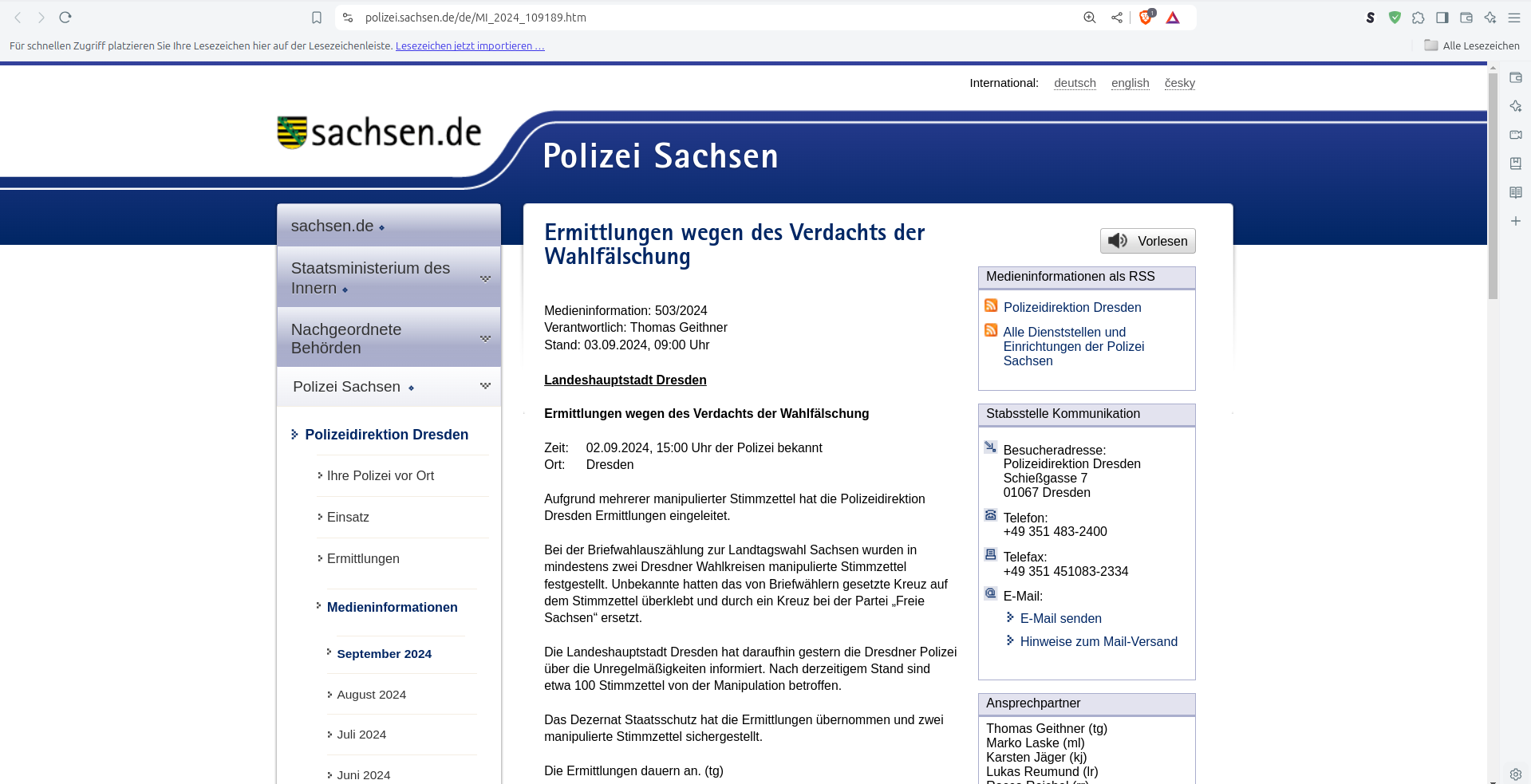This screenshot has height=784, width=1531.
Task: Share this page via share icon
Action: [1117, 18]
